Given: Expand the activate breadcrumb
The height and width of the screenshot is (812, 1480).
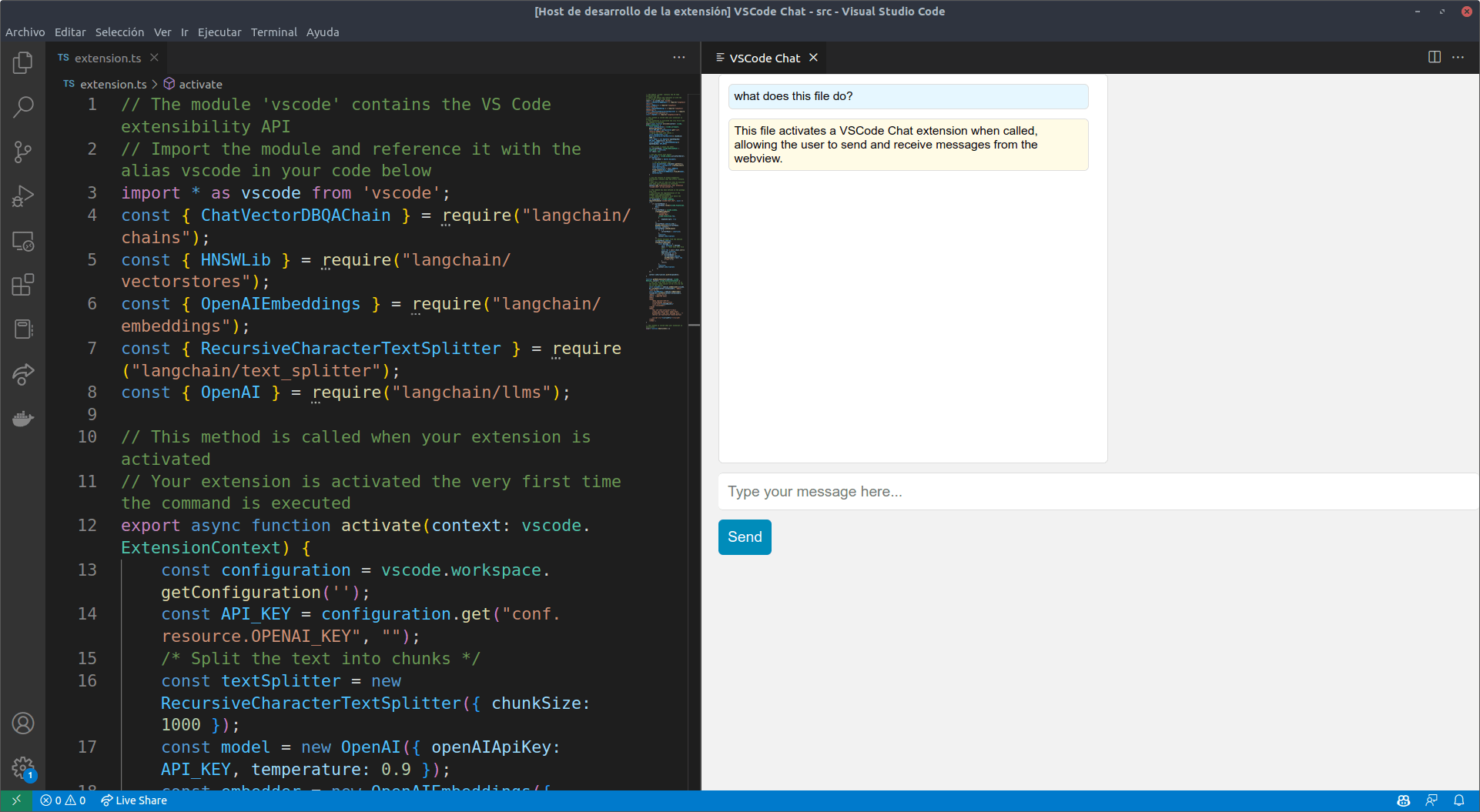Looking at the screenshot, I should point(200,84).
